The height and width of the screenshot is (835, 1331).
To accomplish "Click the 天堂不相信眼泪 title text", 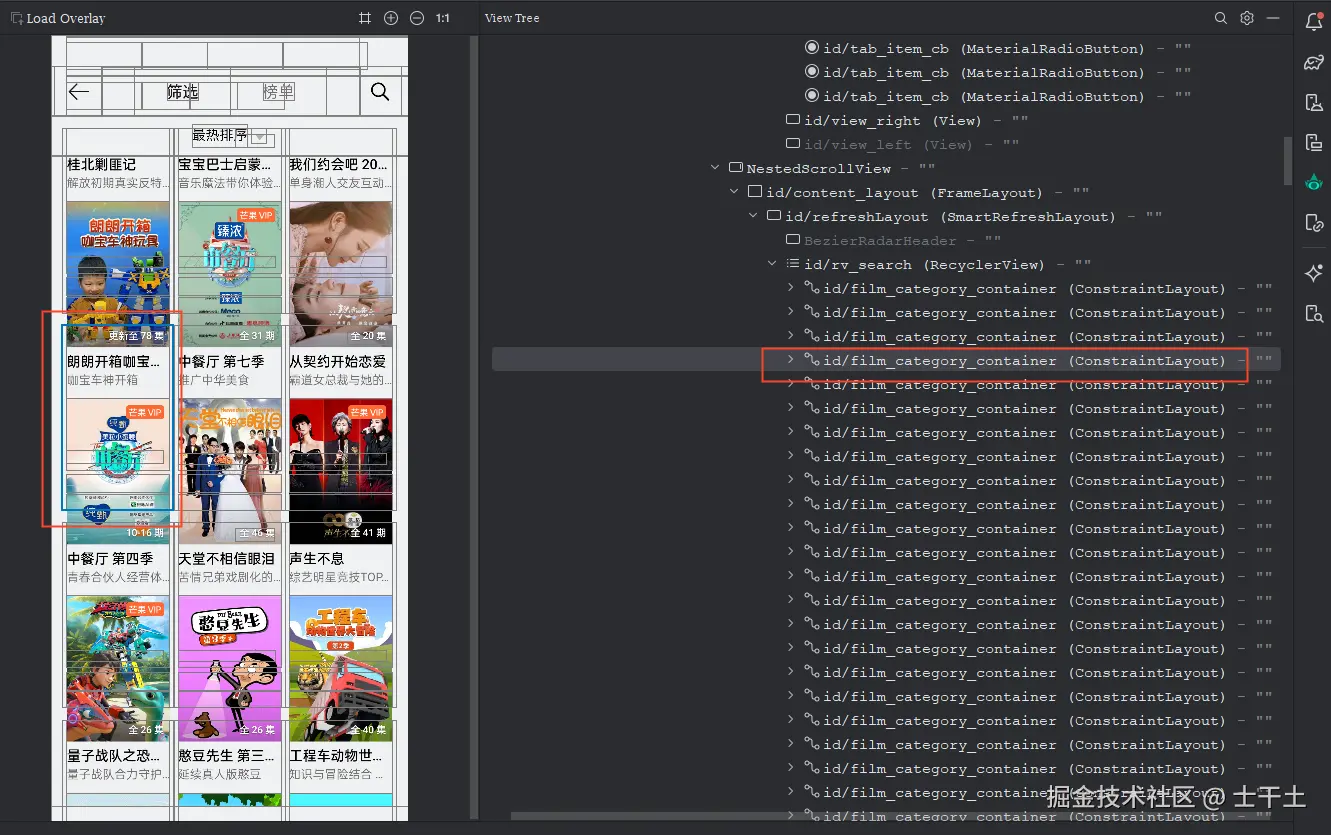I will coord(226,558).
